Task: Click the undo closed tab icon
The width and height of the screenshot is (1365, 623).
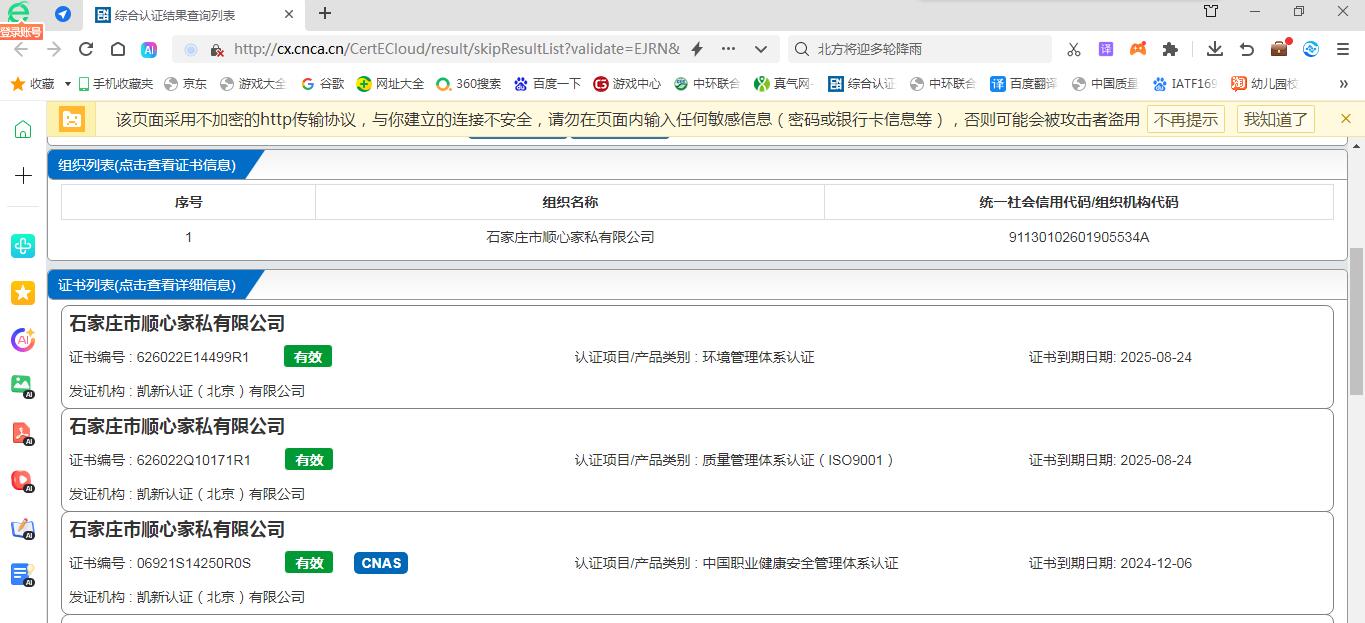Action: (x=1247, y=49)
